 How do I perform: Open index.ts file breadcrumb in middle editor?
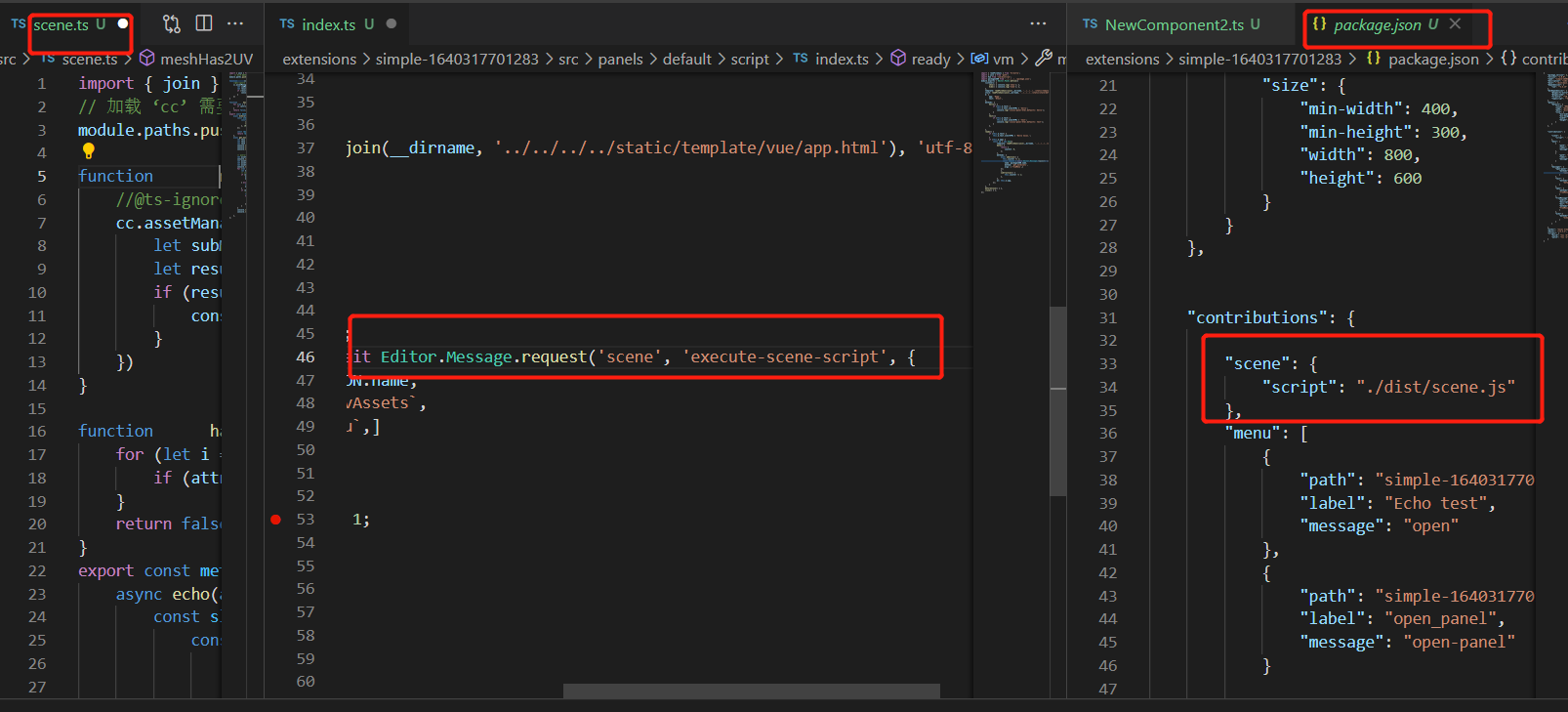click(x=831, y=59)
